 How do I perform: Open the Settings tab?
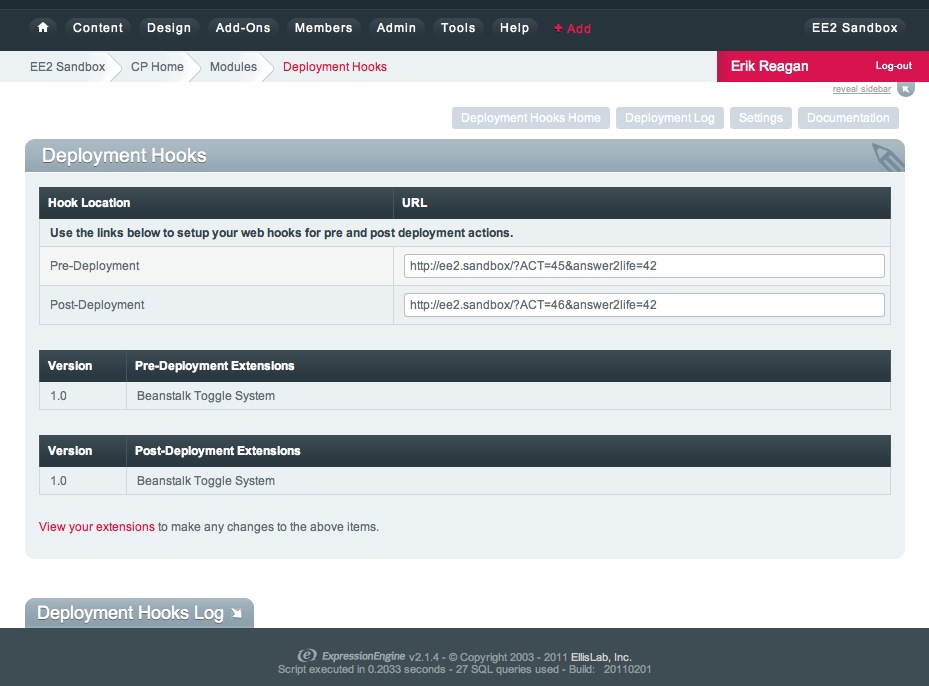pyautogui.click(x=761, y=118)
